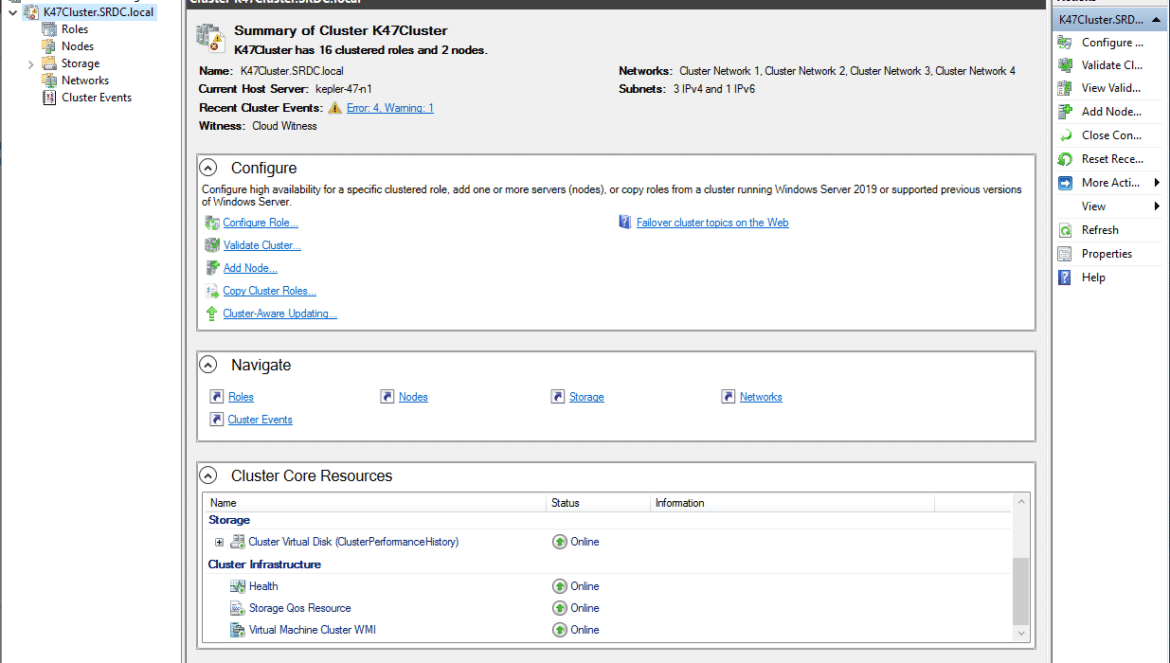Click the Networks icon in the tree
1170x663 pixels.
point(49,81)
